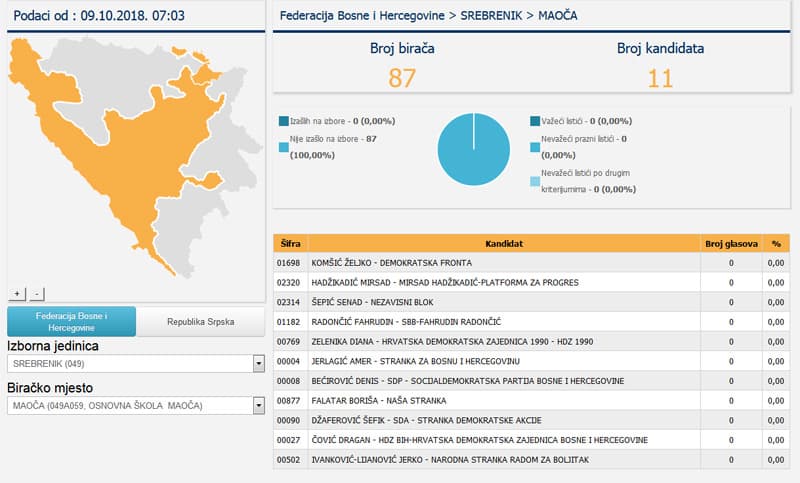Click the 'Važeći listići' legend square

(535, 121)
